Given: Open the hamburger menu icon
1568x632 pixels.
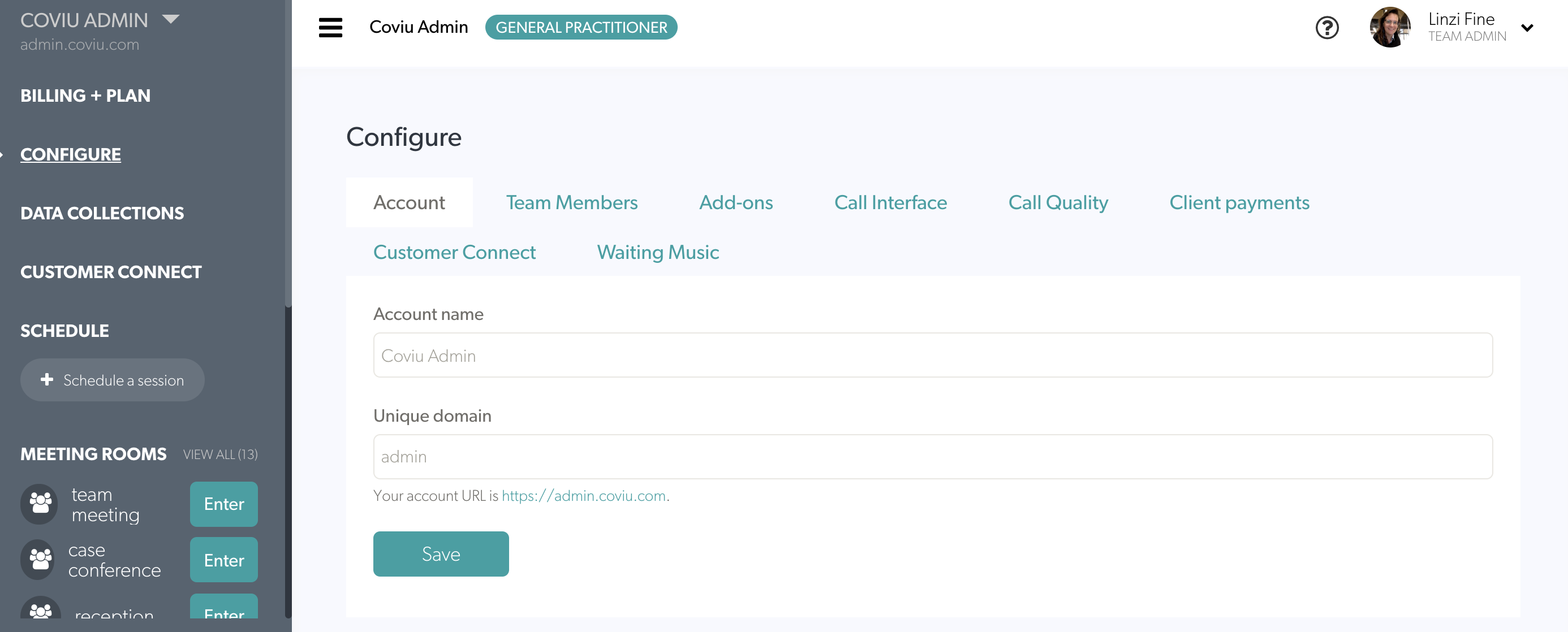Looking at the screenshot, I should point(330,27).
